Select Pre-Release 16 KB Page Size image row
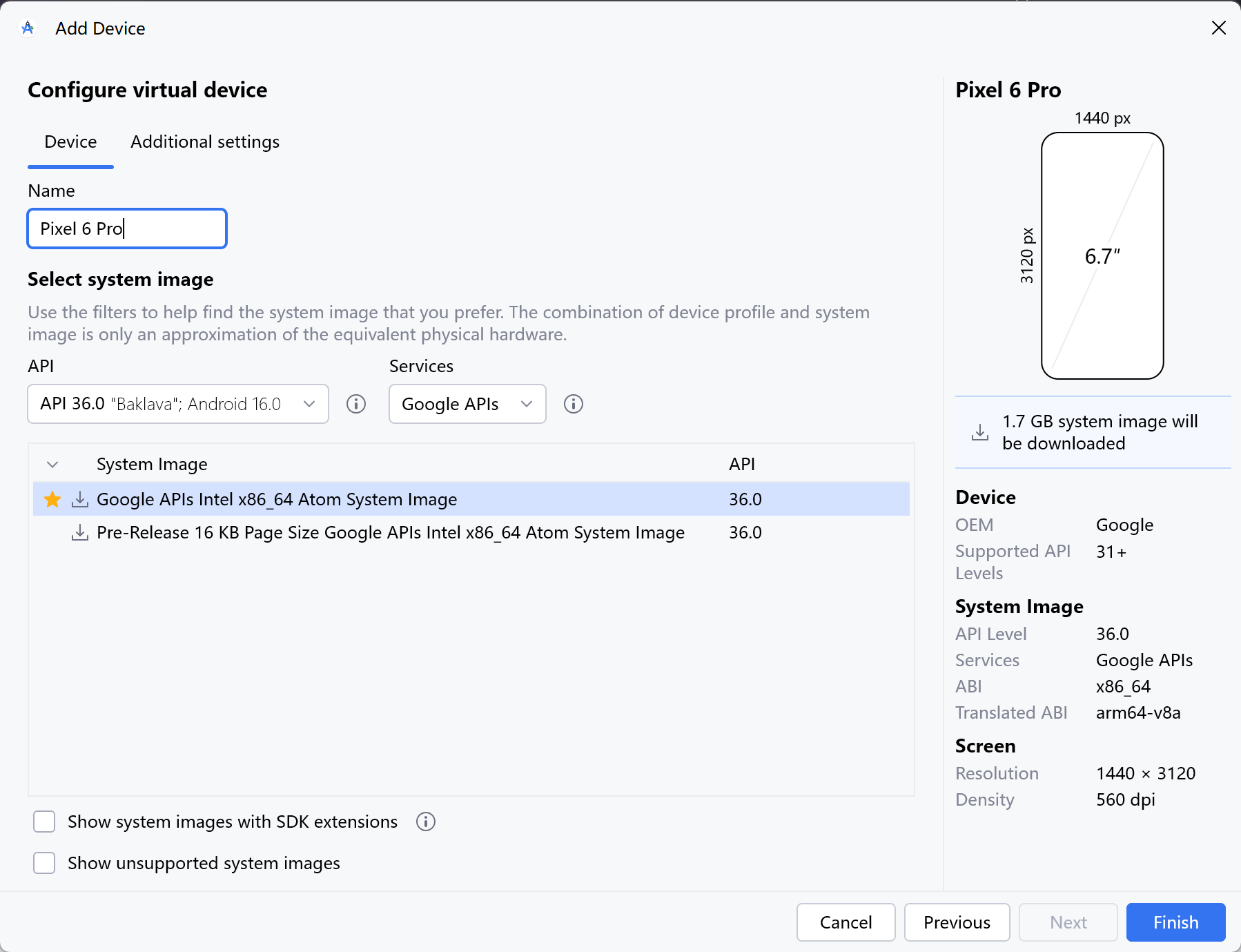 pos(391,532)
